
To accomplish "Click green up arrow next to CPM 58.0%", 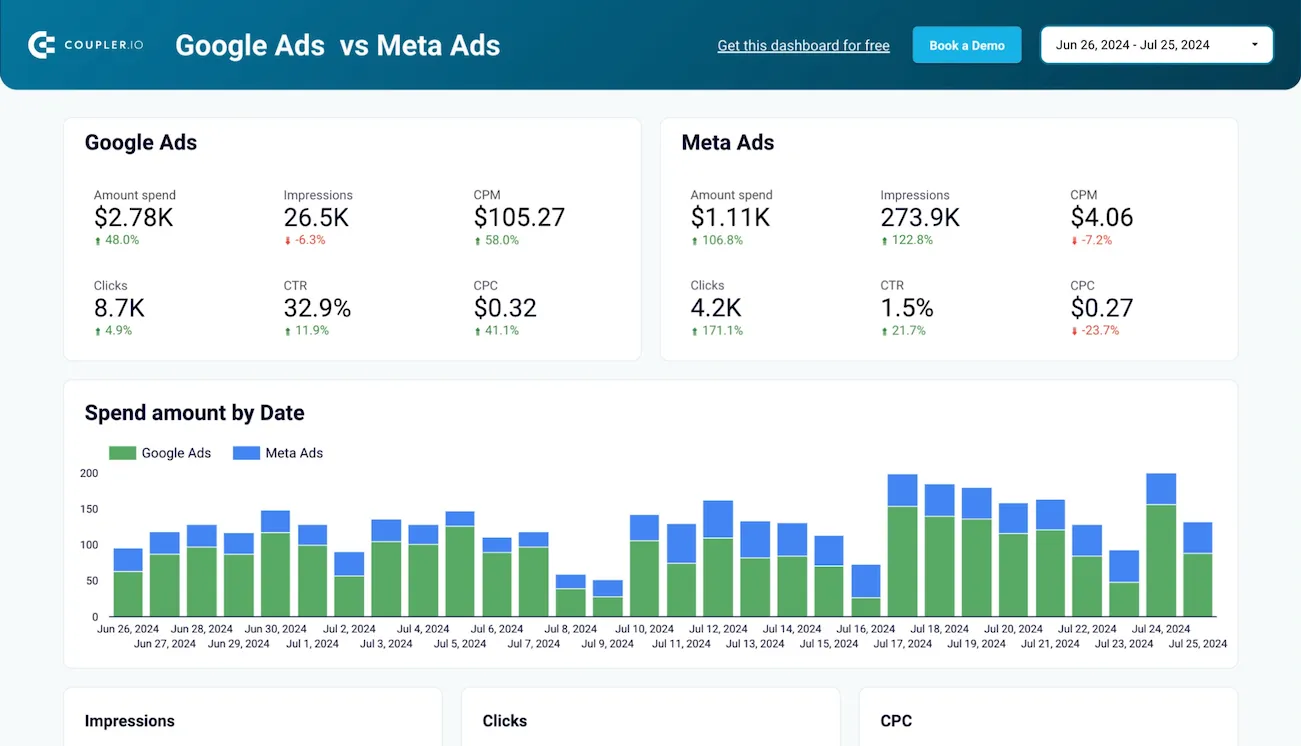I will 480,240.
